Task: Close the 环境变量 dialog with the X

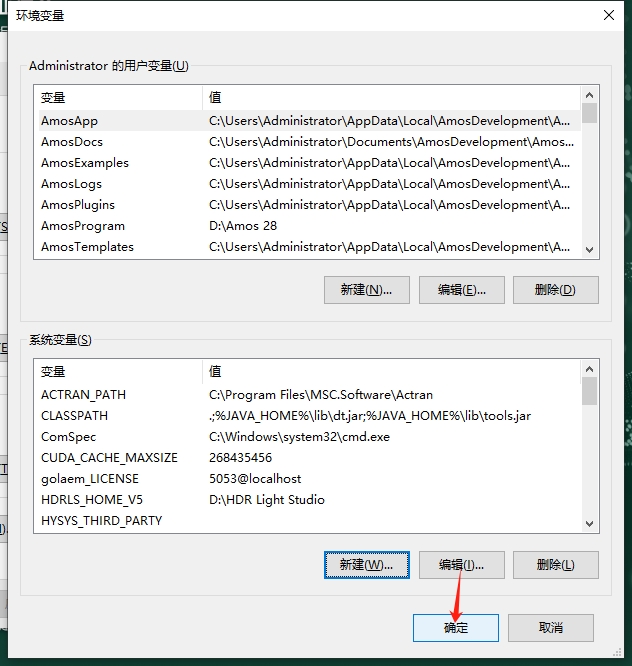Action: pos(609,15)
